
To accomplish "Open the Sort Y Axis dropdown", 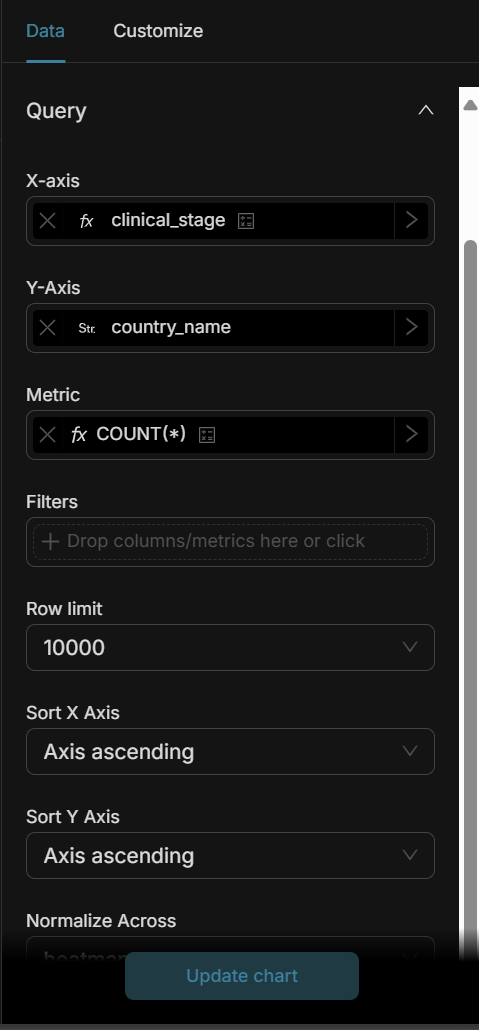I will click(230, 855).
